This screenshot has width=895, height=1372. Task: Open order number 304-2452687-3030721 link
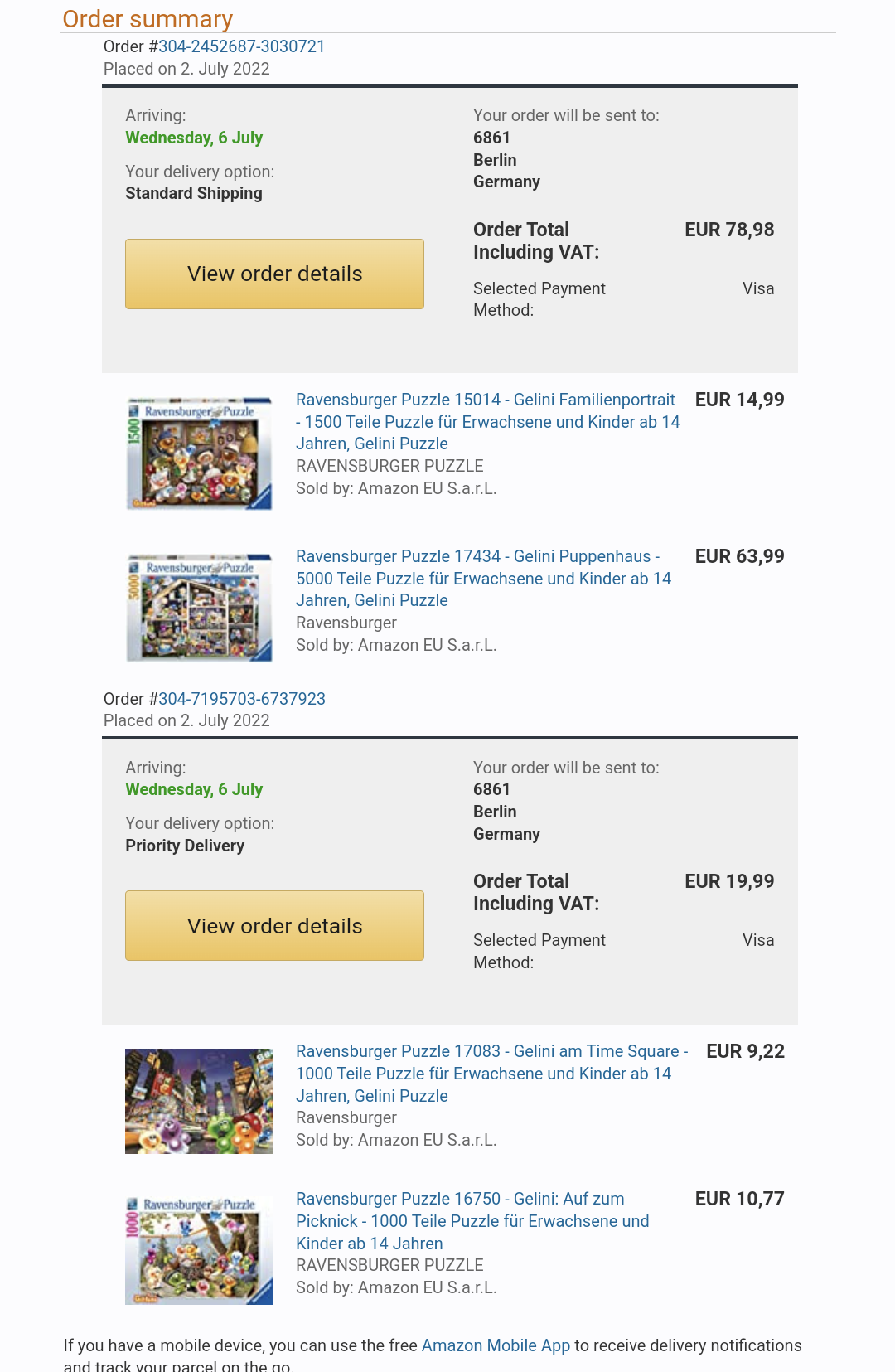click(x=241, y=46)
